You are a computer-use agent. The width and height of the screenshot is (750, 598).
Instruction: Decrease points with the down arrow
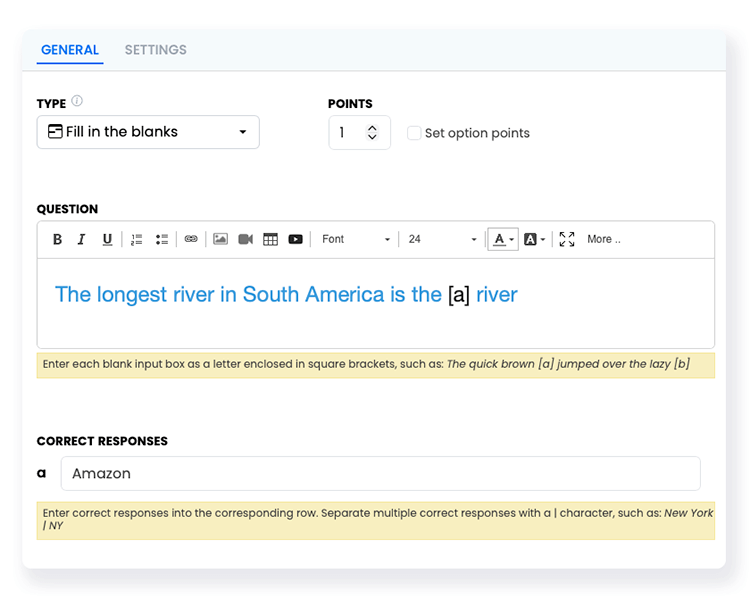[372, 136]
